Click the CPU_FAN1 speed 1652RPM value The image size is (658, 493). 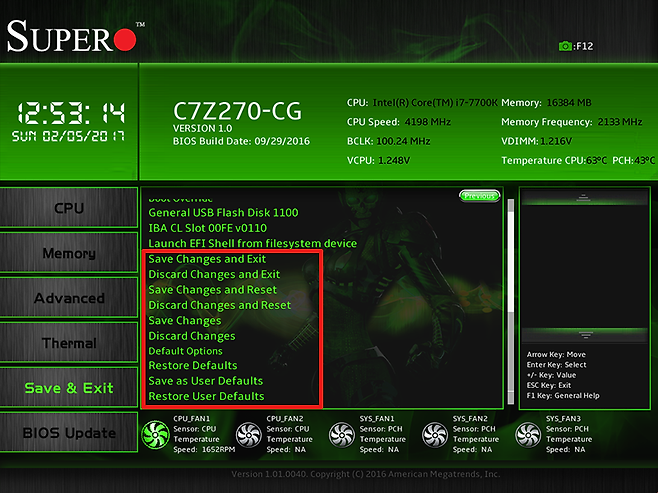tap(218, 450)
